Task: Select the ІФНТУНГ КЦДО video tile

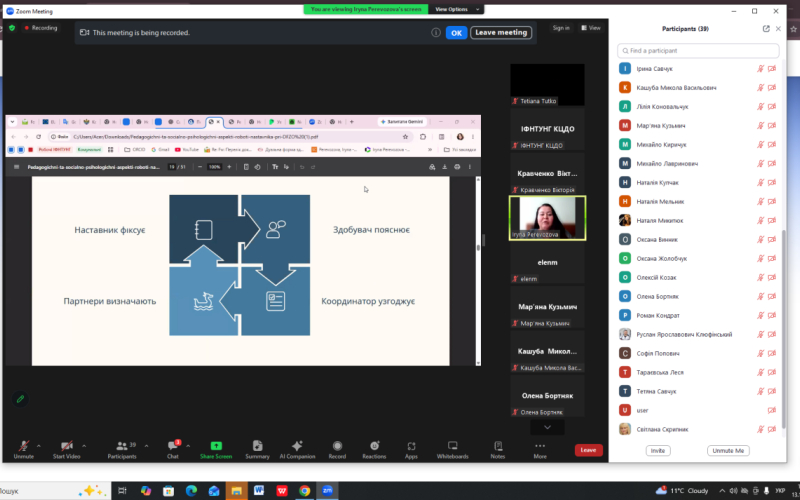Action: tap(547, 129)
